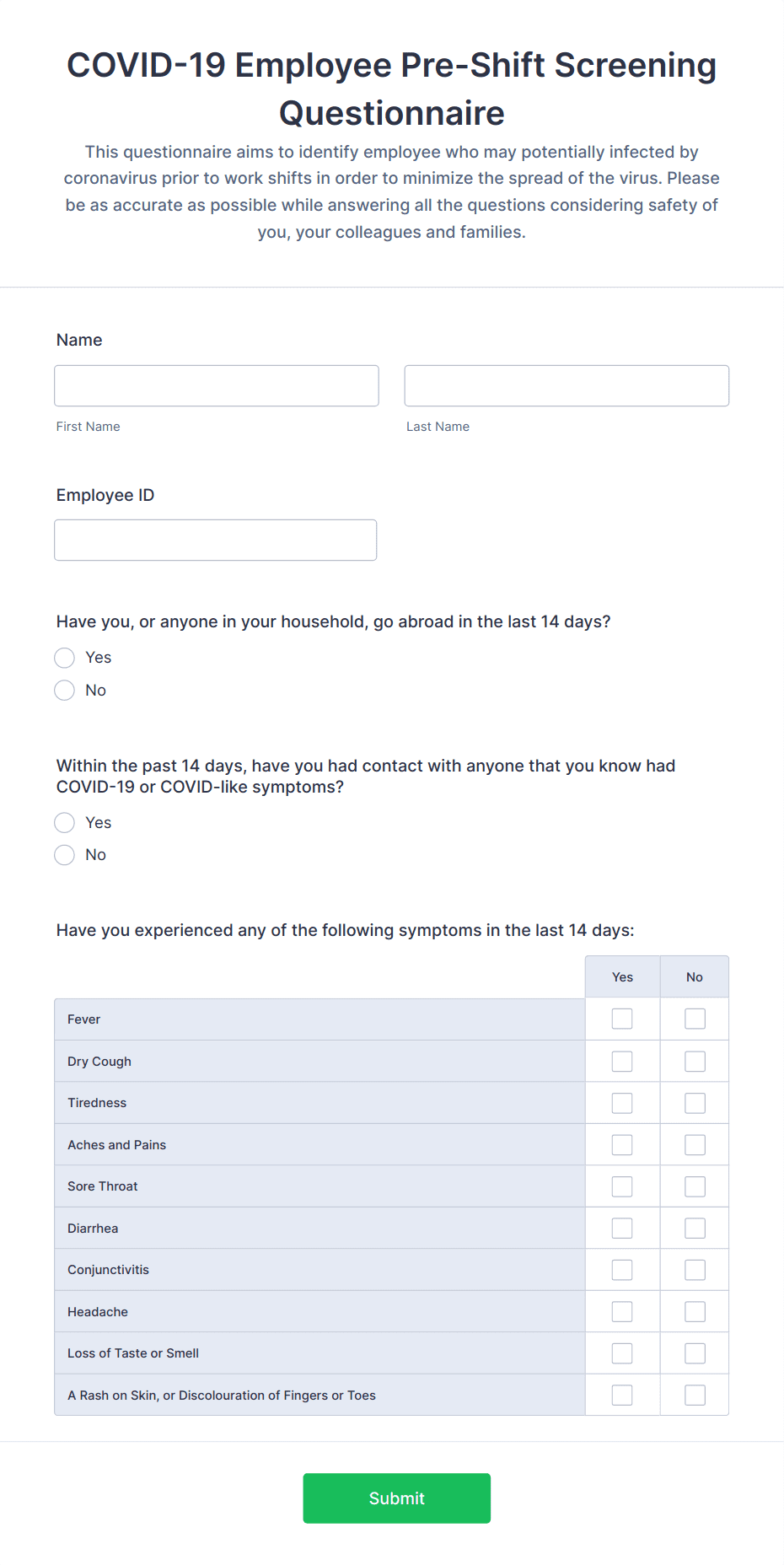Screen dimensions: 784x1565
Task: Check No for Fever symptom
Action: click(694, 1019)
